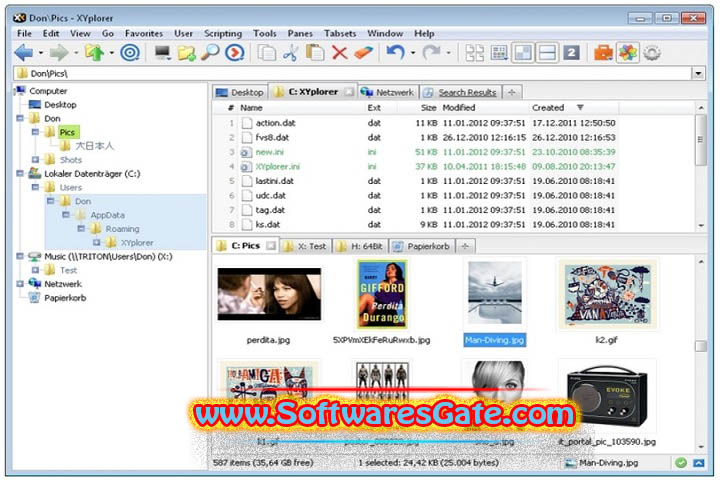Collapse the Don folder tree node
Viewport: 720px width, 480px height.
pos(20,118)
